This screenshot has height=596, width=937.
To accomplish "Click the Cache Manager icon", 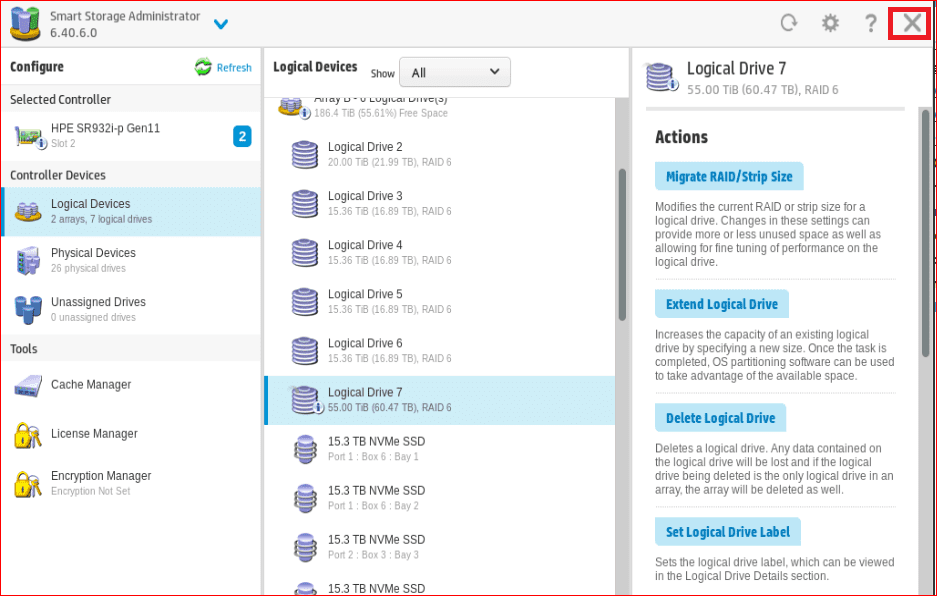I will tap(27, 386).
